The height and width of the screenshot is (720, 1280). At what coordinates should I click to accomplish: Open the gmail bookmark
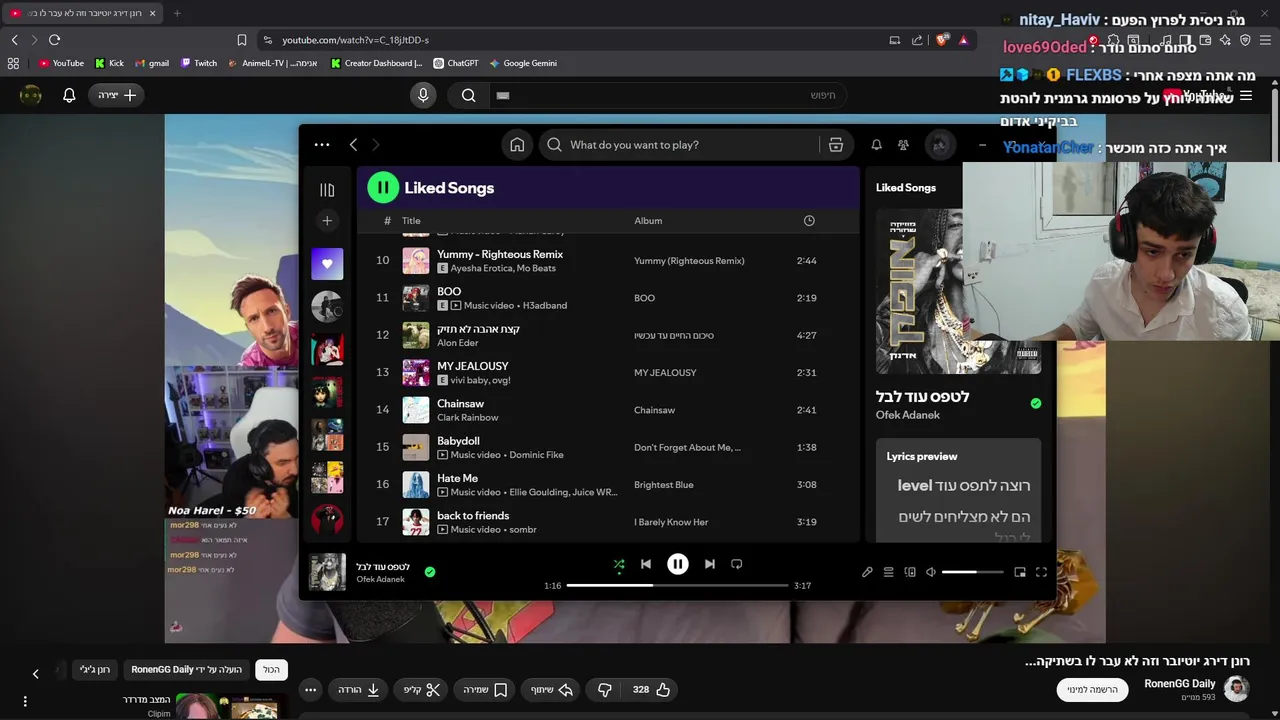pyautogui.click(x=152, y=63)
